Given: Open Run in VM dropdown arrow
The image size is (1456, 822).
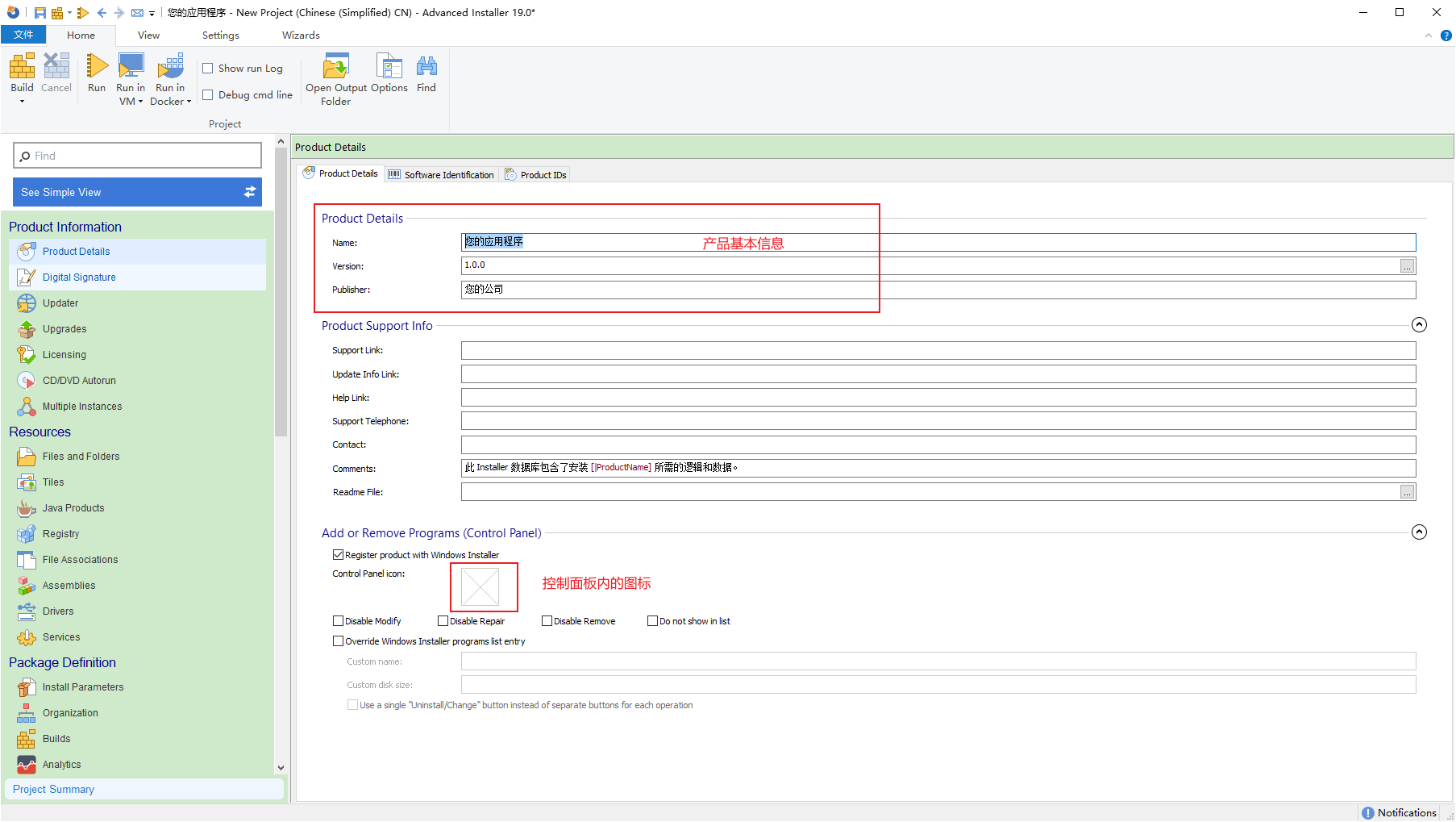Looking at the screenshot, I should [x=140, y=102].
